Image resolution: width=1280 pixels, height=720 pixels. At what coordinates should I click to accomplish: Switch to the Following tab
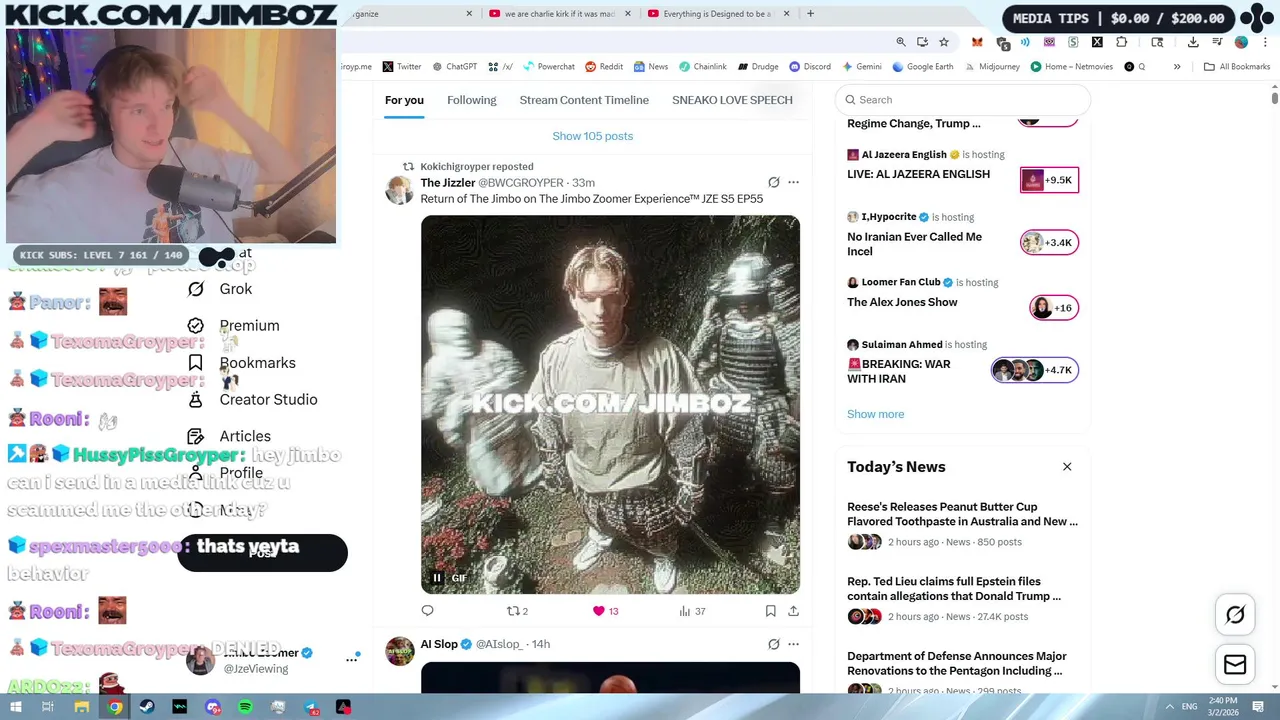coord(472,100)
